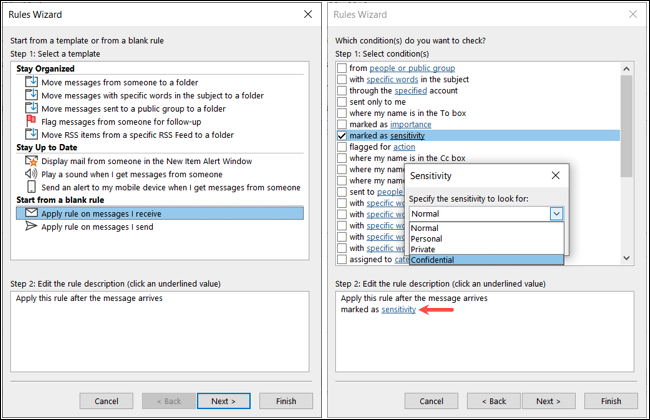Select Flag messages from someone for follow-up

[x=121, y=122]
